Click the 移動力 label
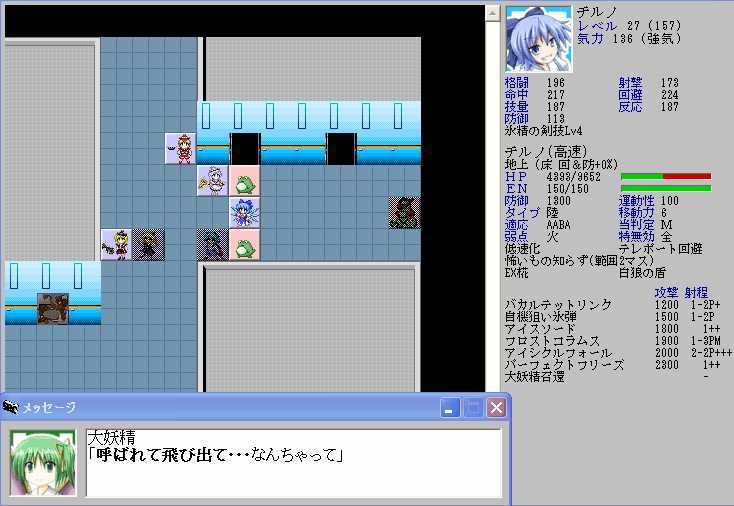 (x=636, y=213)
